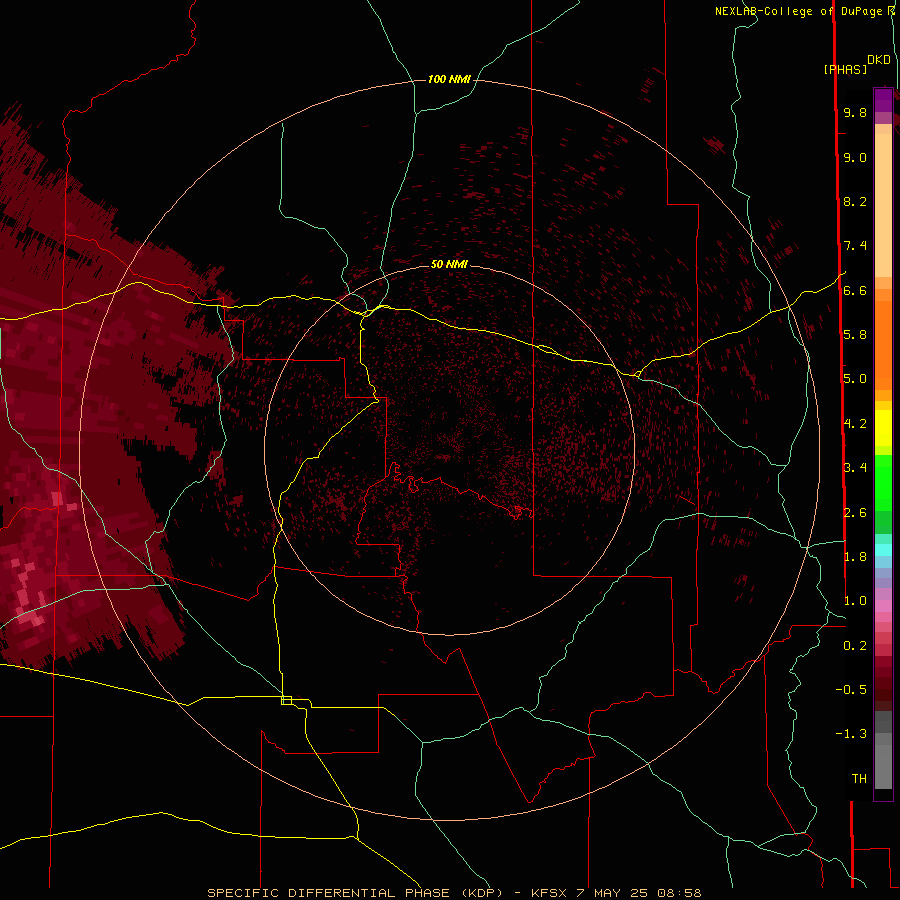Pick the peach segment of the color bar
Viewport: 900px width, 900px height.
point(883,205)
